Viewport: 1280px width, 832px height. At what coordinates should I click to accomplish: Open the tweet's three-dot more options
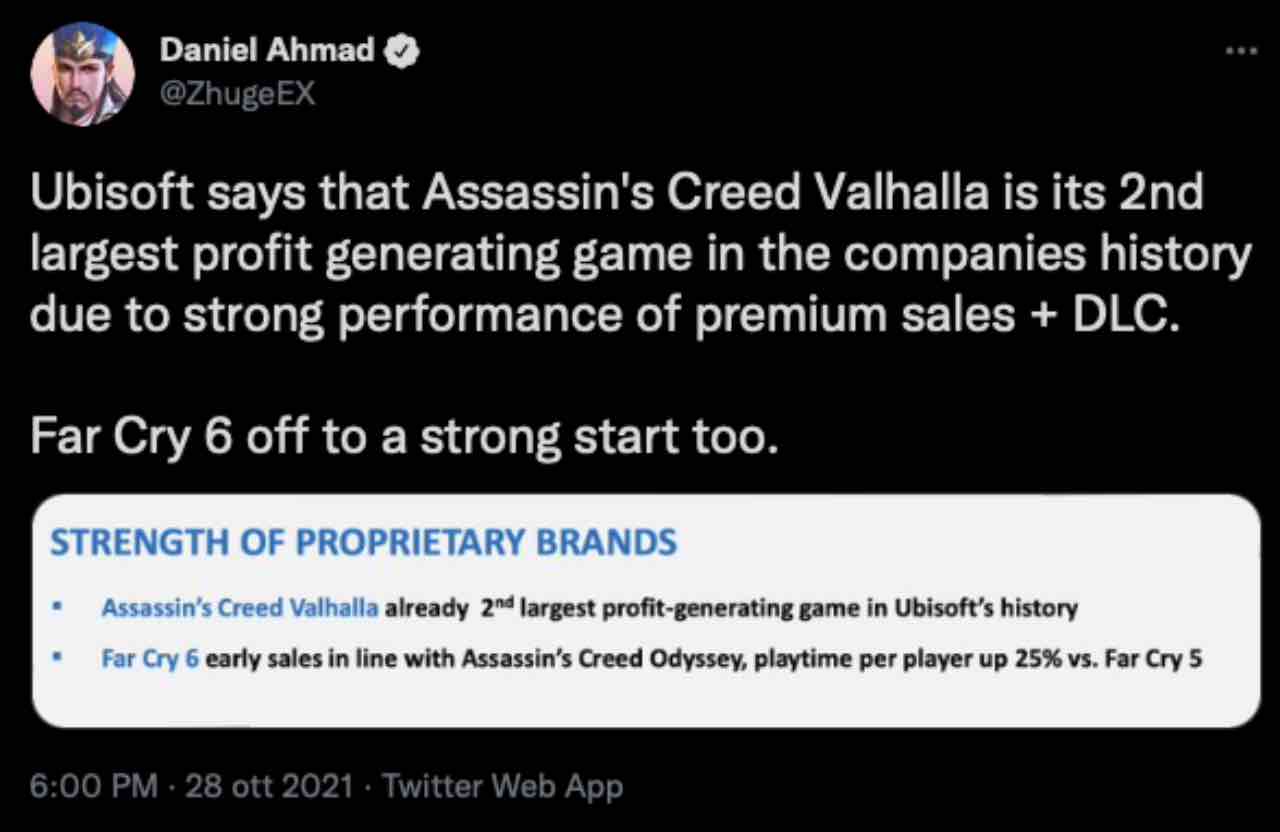[x=1240, y=50]
